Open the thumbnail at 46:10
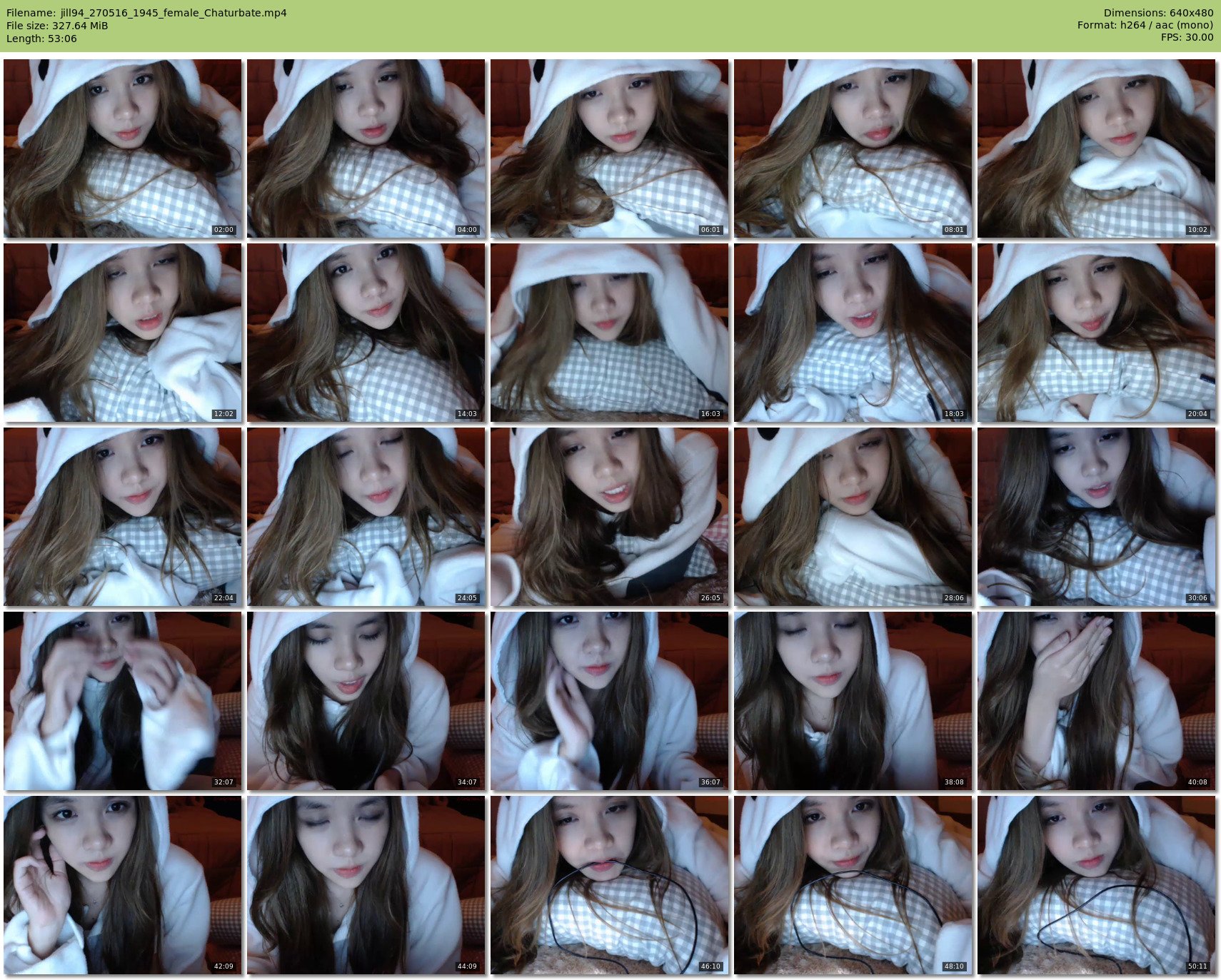The width and height of the screenshot is (1221, 980). click(609, 885)
